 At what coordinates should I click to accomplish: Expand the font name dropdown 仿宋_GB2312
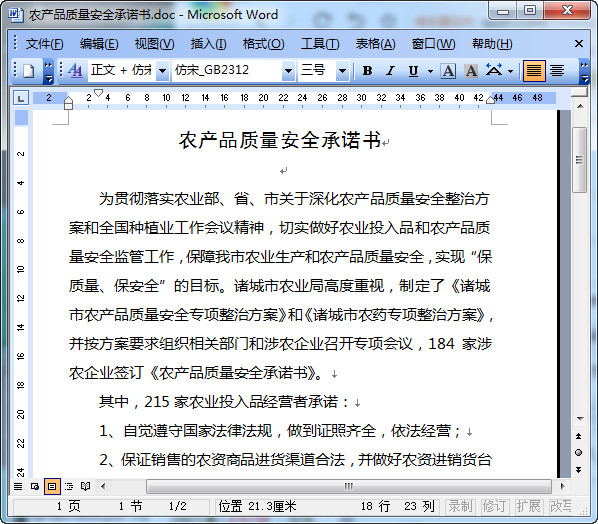(x=289, y=71)
